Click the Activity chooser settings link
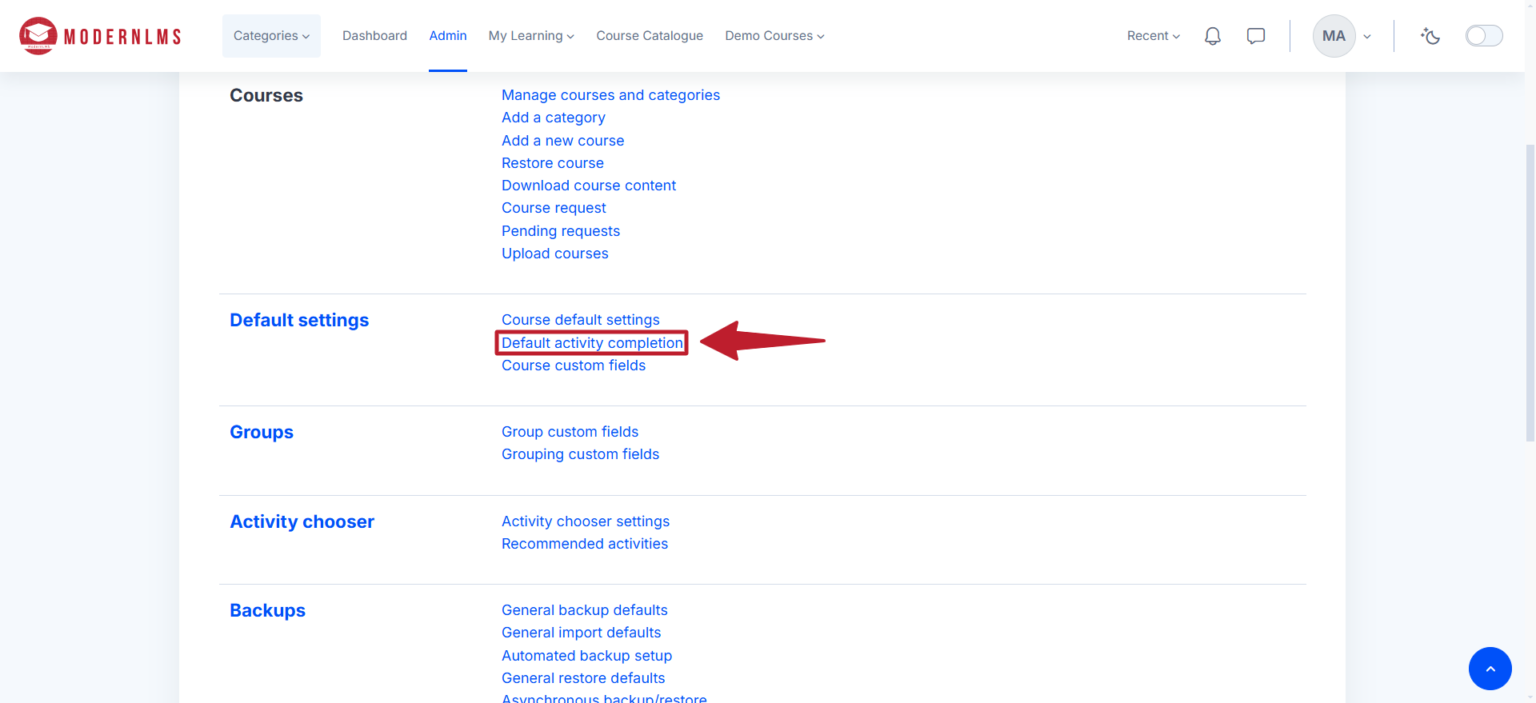Screen dimensions: 1536x703 tap(585, 521)
